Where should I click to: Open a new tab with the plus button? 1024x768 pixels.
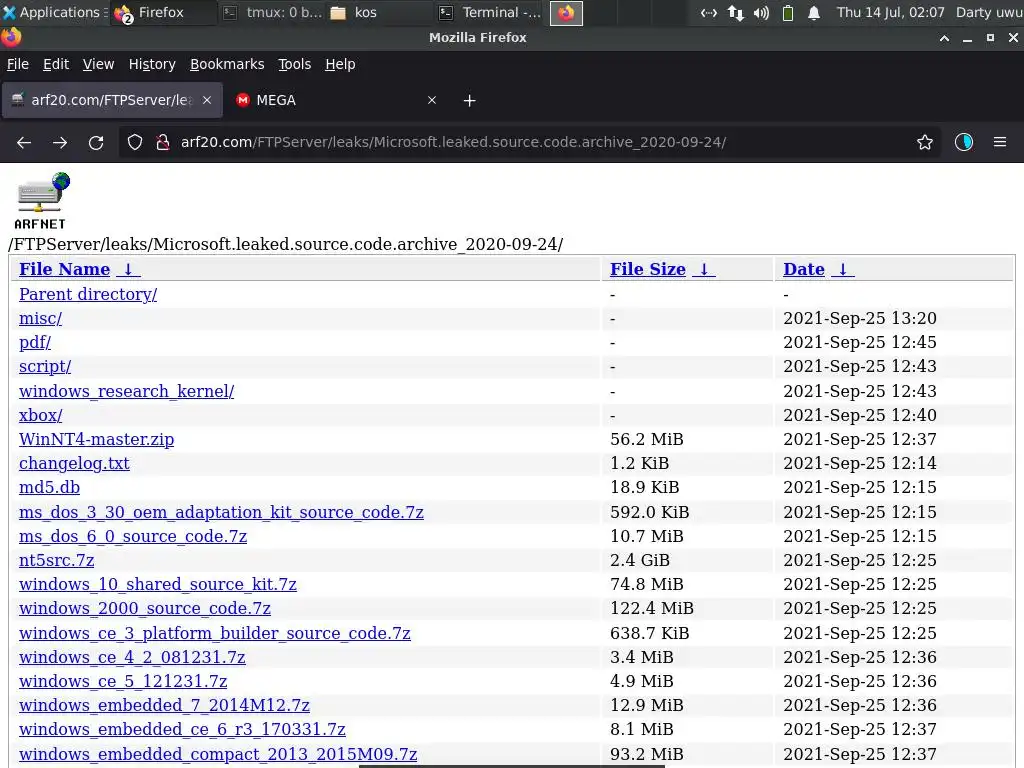(x=470, y=101)
